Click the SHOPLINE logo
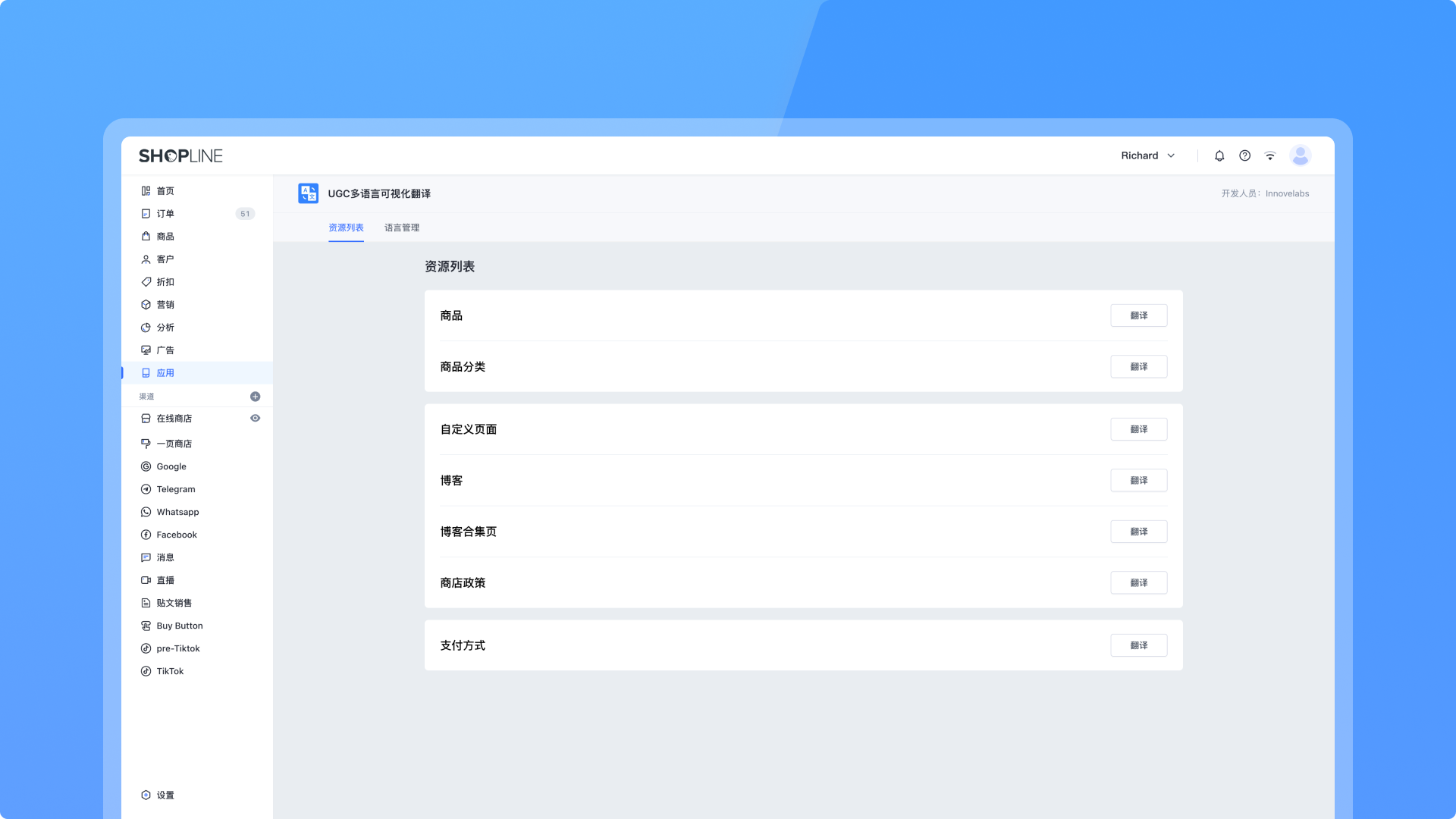 (180, 156)
